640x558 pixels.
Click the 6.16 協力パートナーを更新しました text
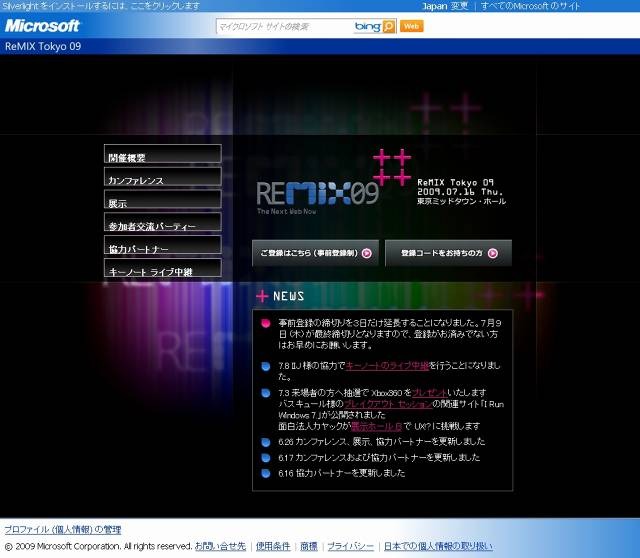pos(342,473)
